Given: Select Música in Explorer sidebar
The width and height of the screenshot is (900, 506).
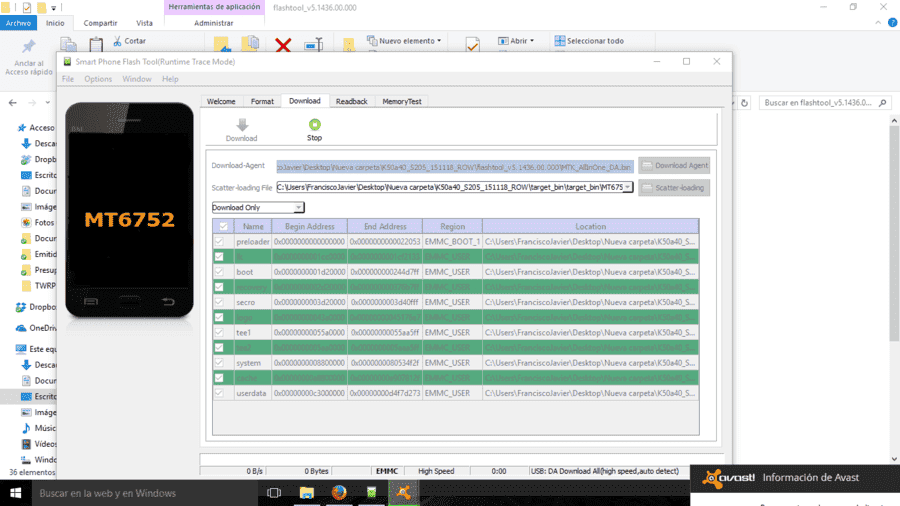Looking at the screenshot, I should pos(39,428).
